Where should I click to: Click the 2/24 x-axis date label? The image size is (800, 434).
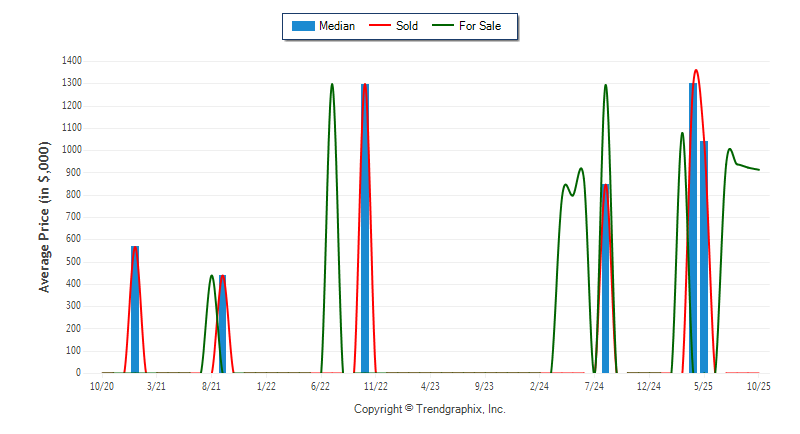[539, 386]
